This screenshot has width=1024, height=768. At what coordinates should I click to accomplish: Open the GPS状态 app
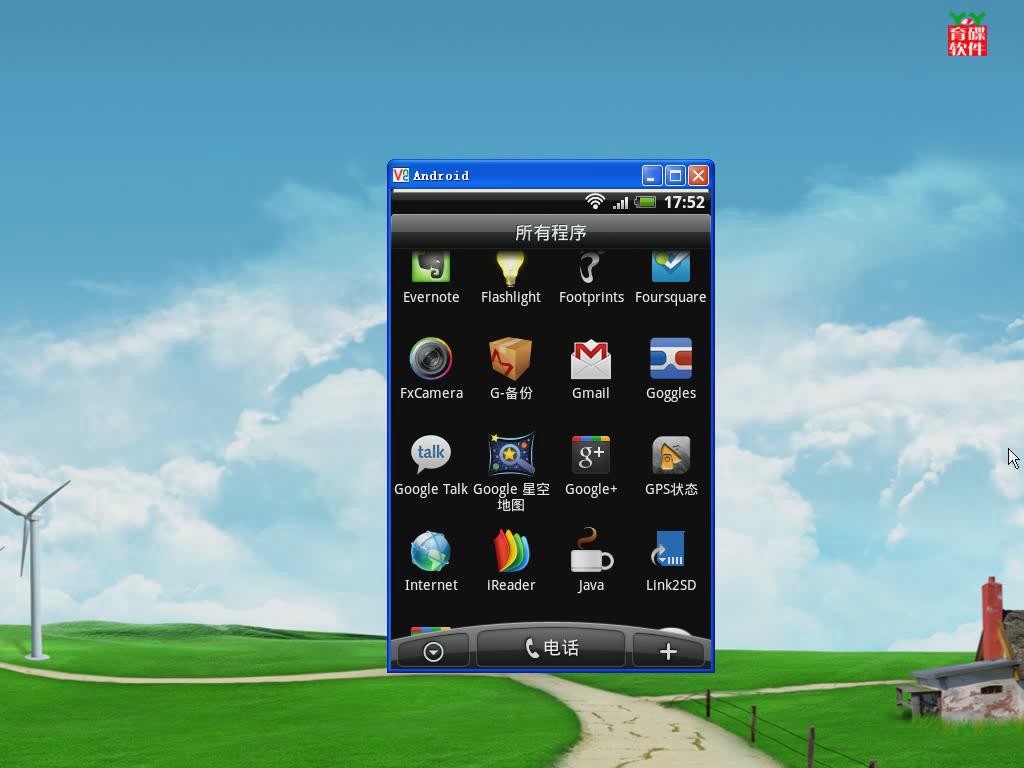pos(671,465)
